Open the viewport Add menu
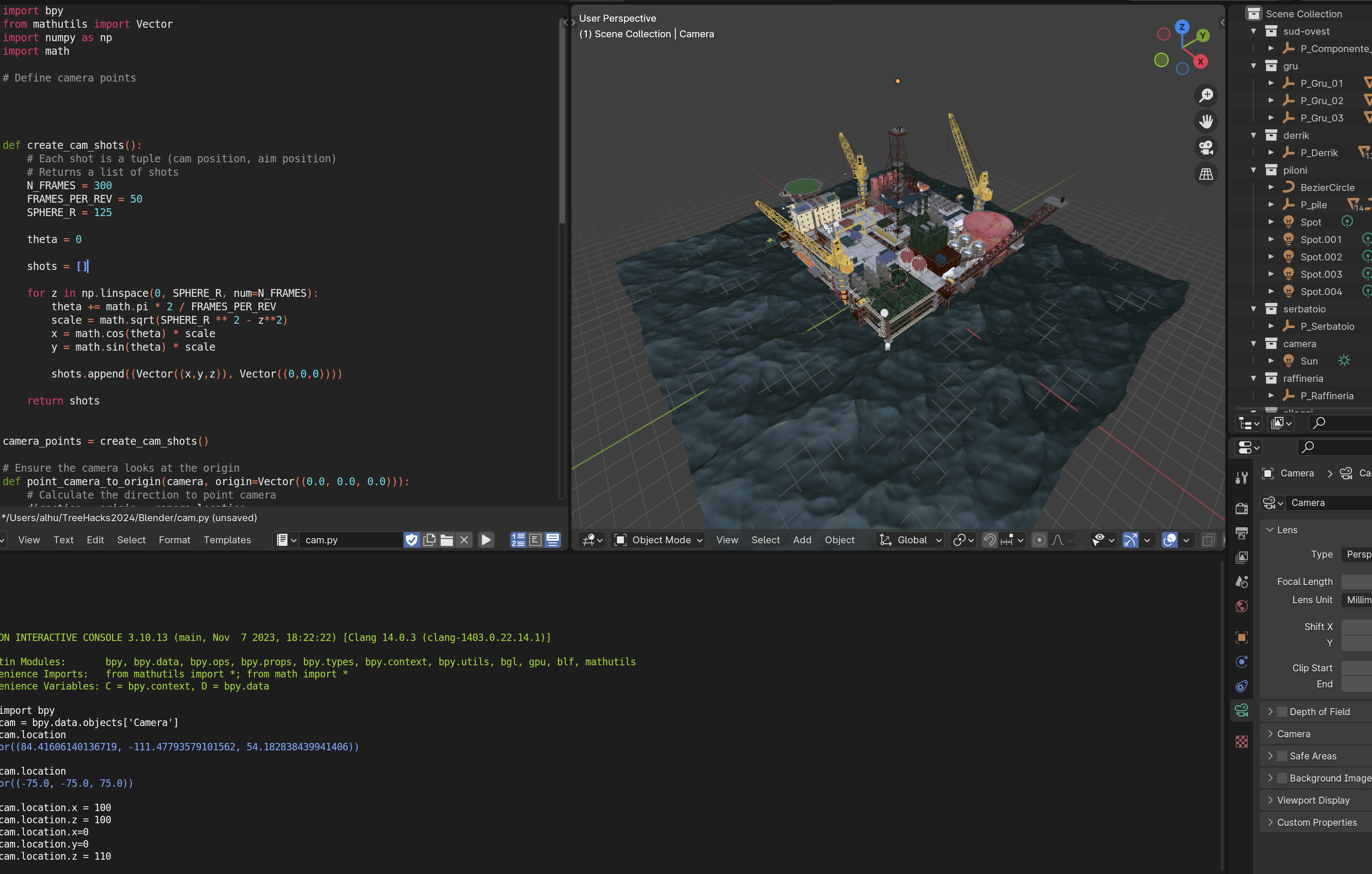The width and height of the screenshot is (1372, 874). [801, 540]
